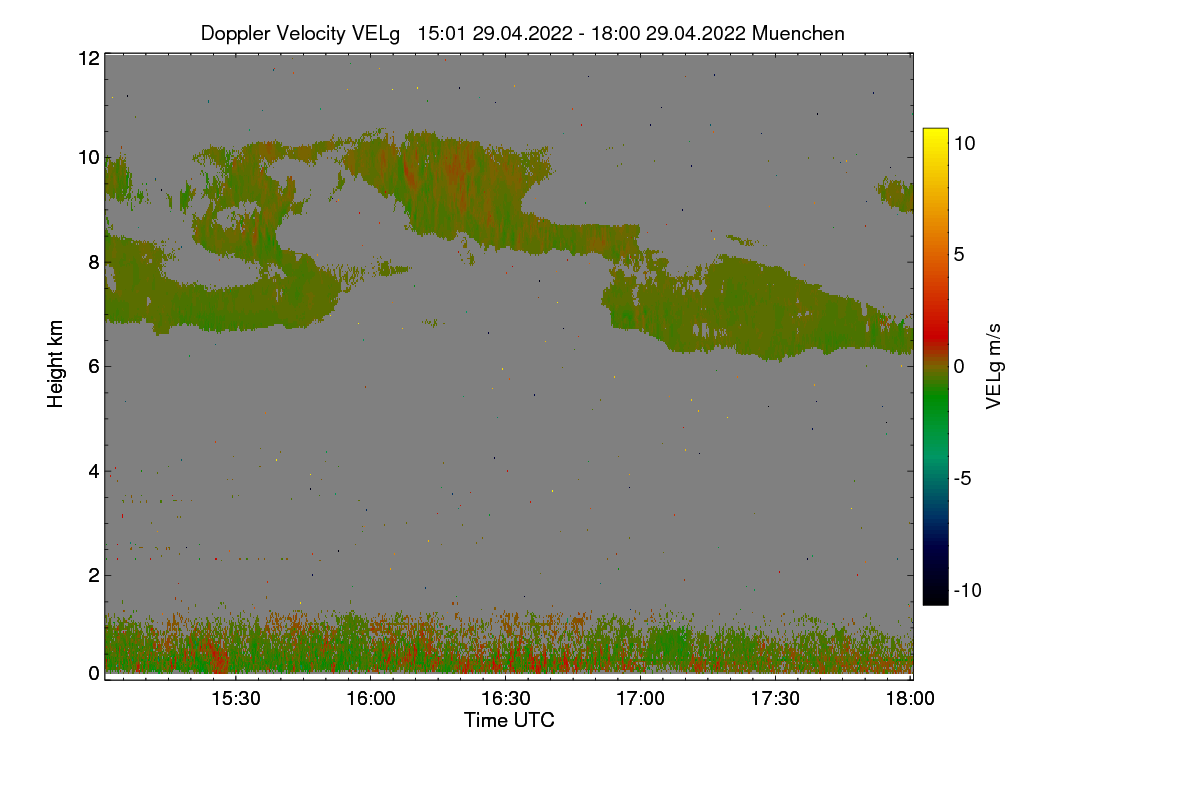Click the 16:30 time axis tick label

tap(505, 699)
